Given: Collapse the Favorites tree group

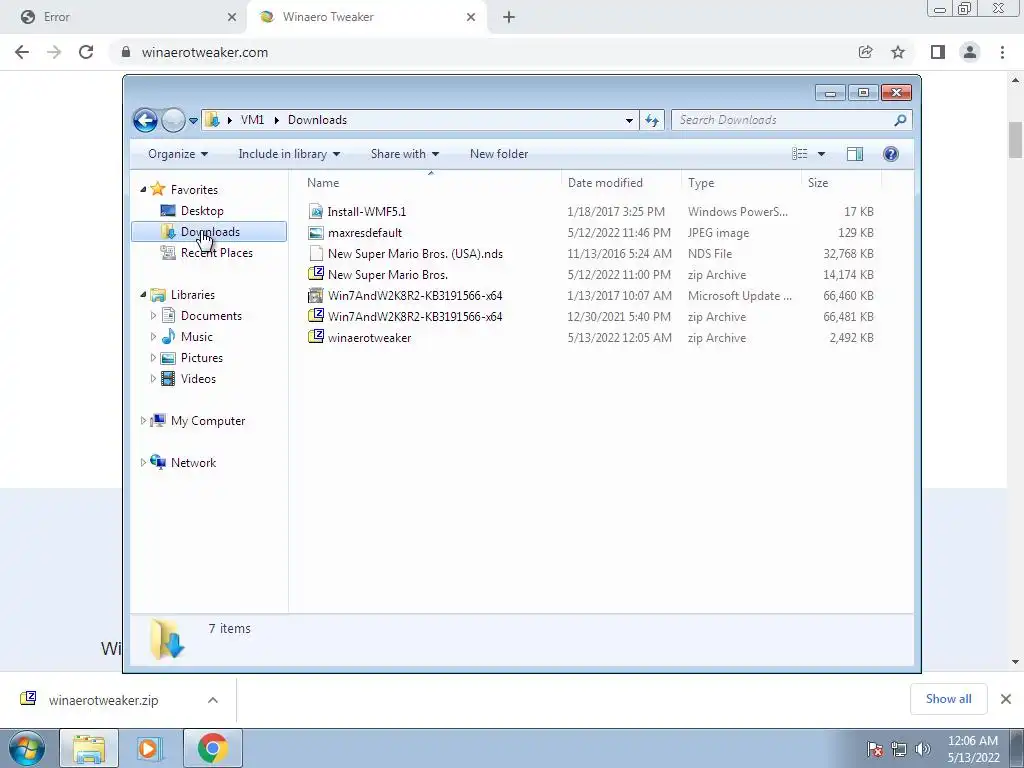Looking at the screenshot, I should tap(144, 189).
